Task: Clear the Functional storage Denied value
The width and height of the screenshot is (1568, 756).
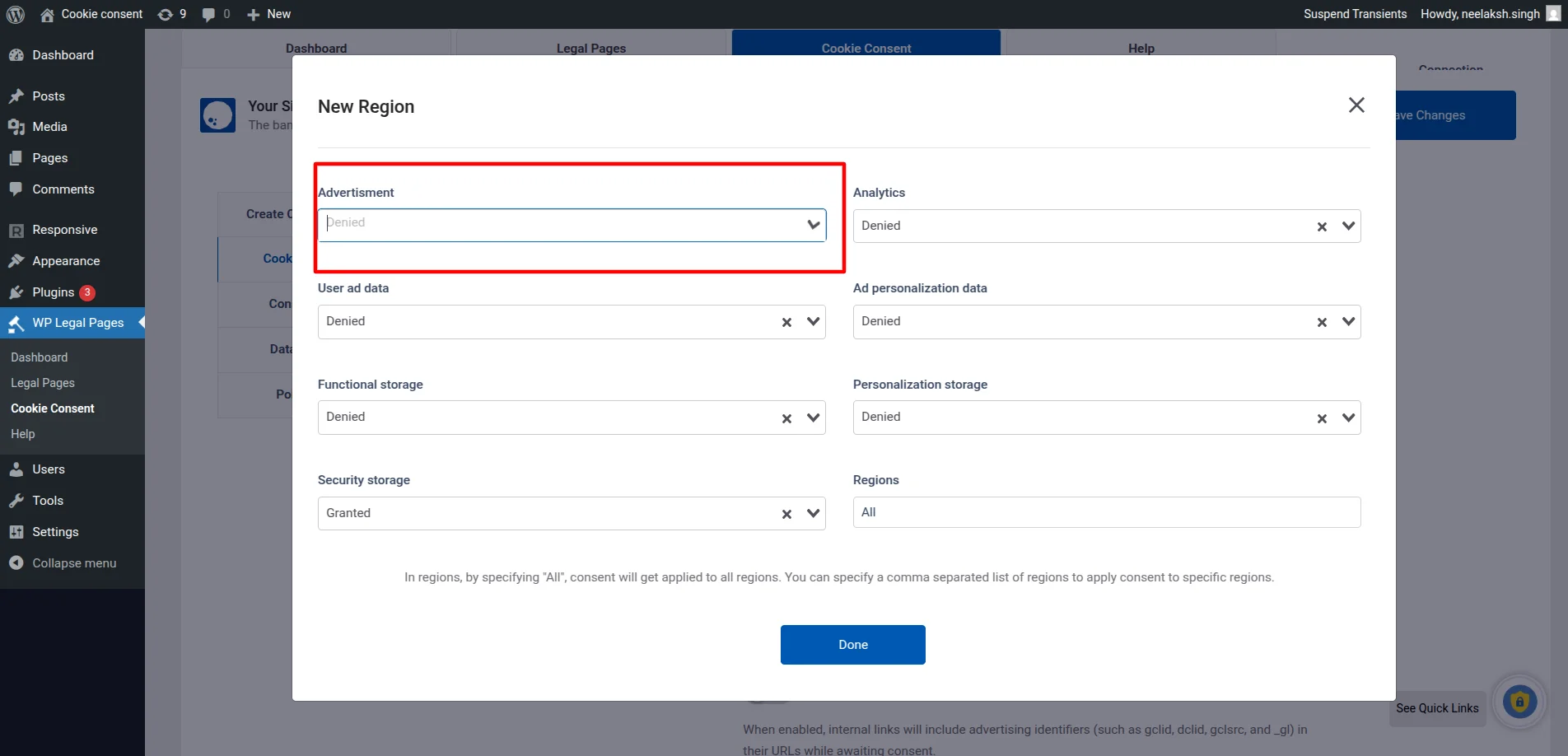Action: click(x=786, y=418)
